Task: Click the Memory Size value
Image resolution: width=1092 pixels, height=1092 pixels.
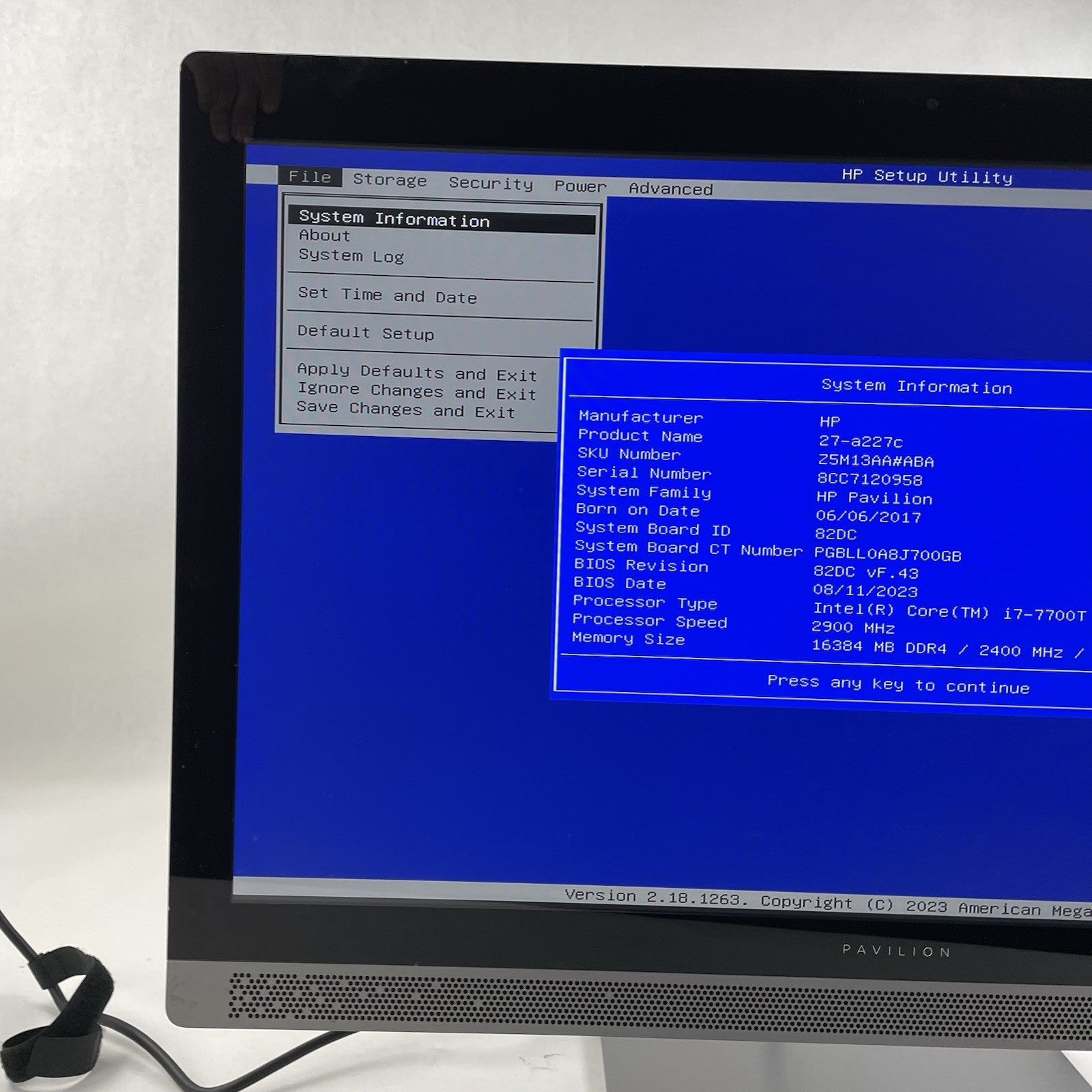Action: pos(945,650)
